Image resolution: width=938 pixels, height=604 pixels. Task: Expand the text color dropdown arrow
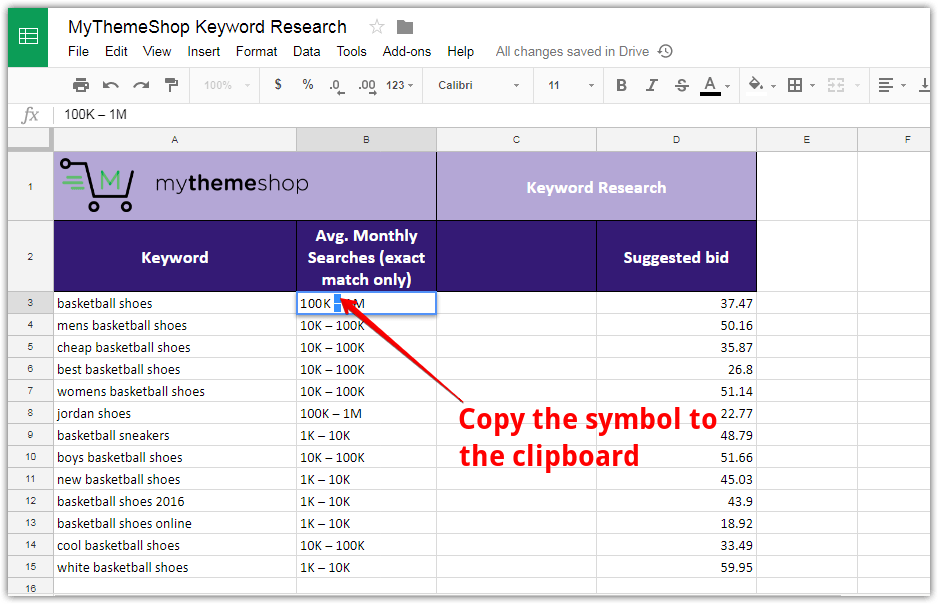(x=727, y=86)
